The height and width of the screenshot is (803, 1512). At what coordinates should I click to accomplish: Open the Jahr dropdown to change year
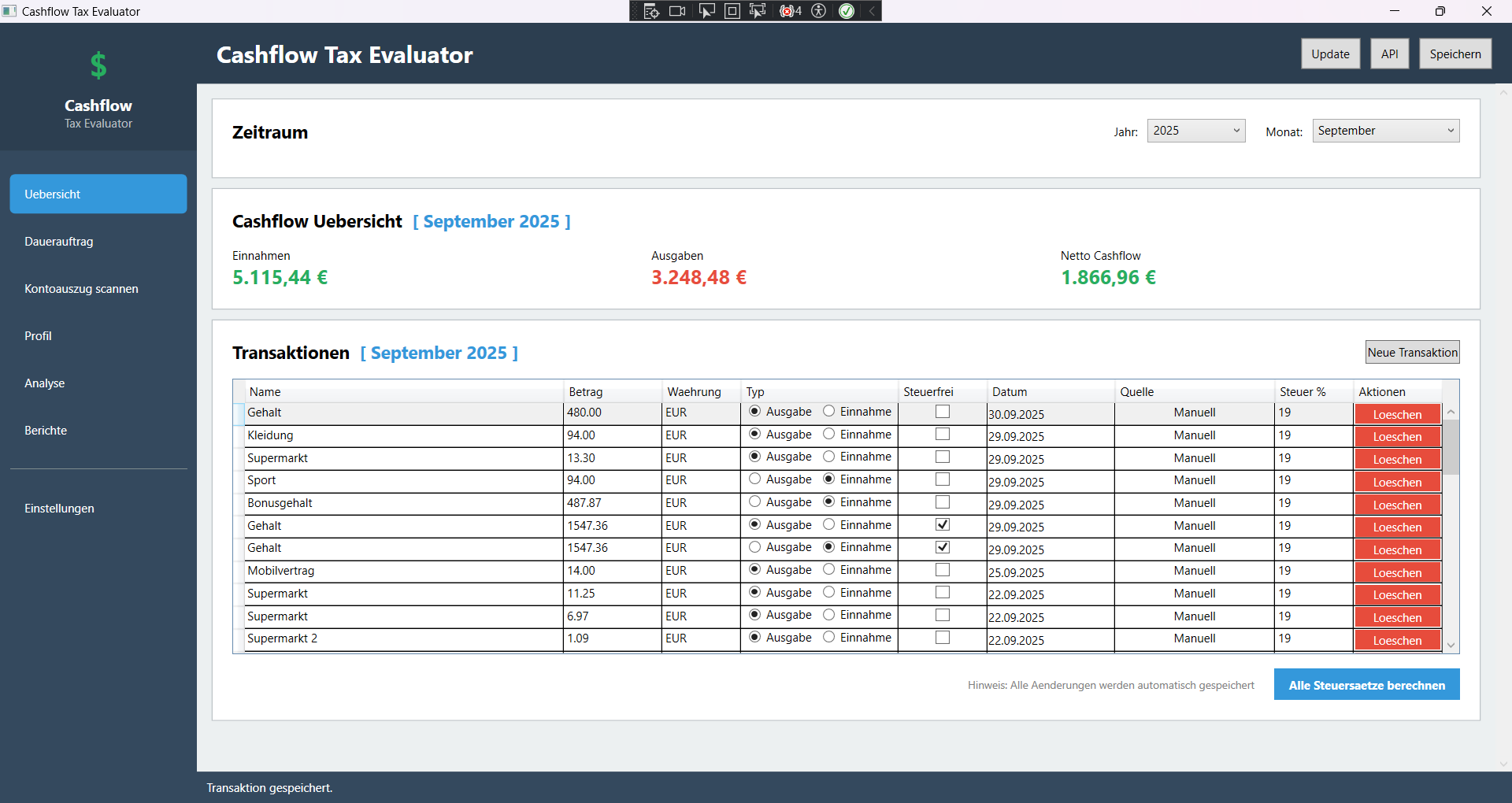click(1195, 130)
